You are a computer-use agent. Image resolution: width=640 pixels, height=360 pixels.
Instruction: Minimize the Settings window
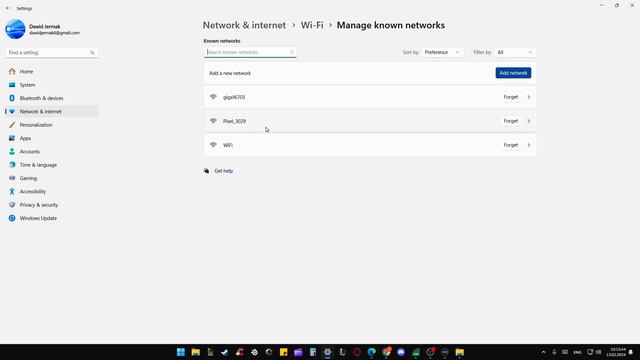click(602, 5)
